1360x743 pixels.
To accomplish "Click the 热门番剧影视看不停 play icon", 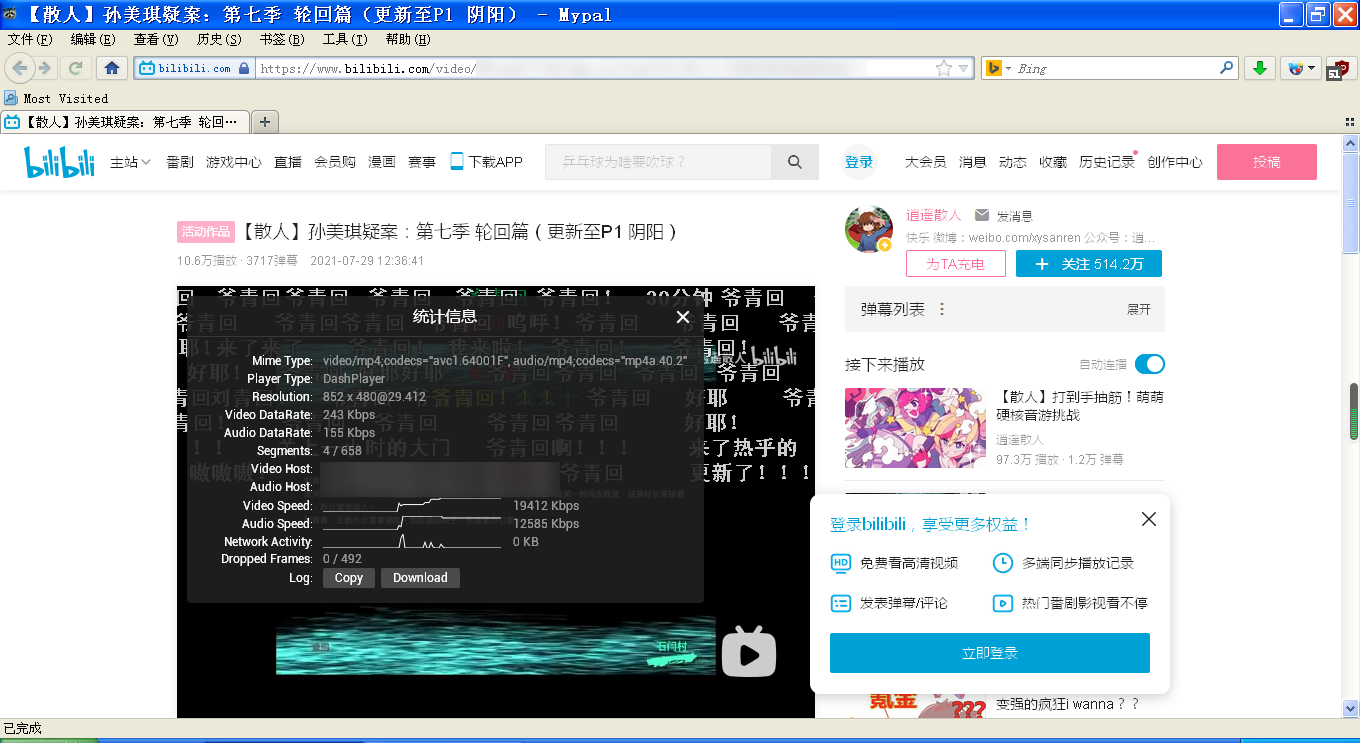I will pos(1002,603).
